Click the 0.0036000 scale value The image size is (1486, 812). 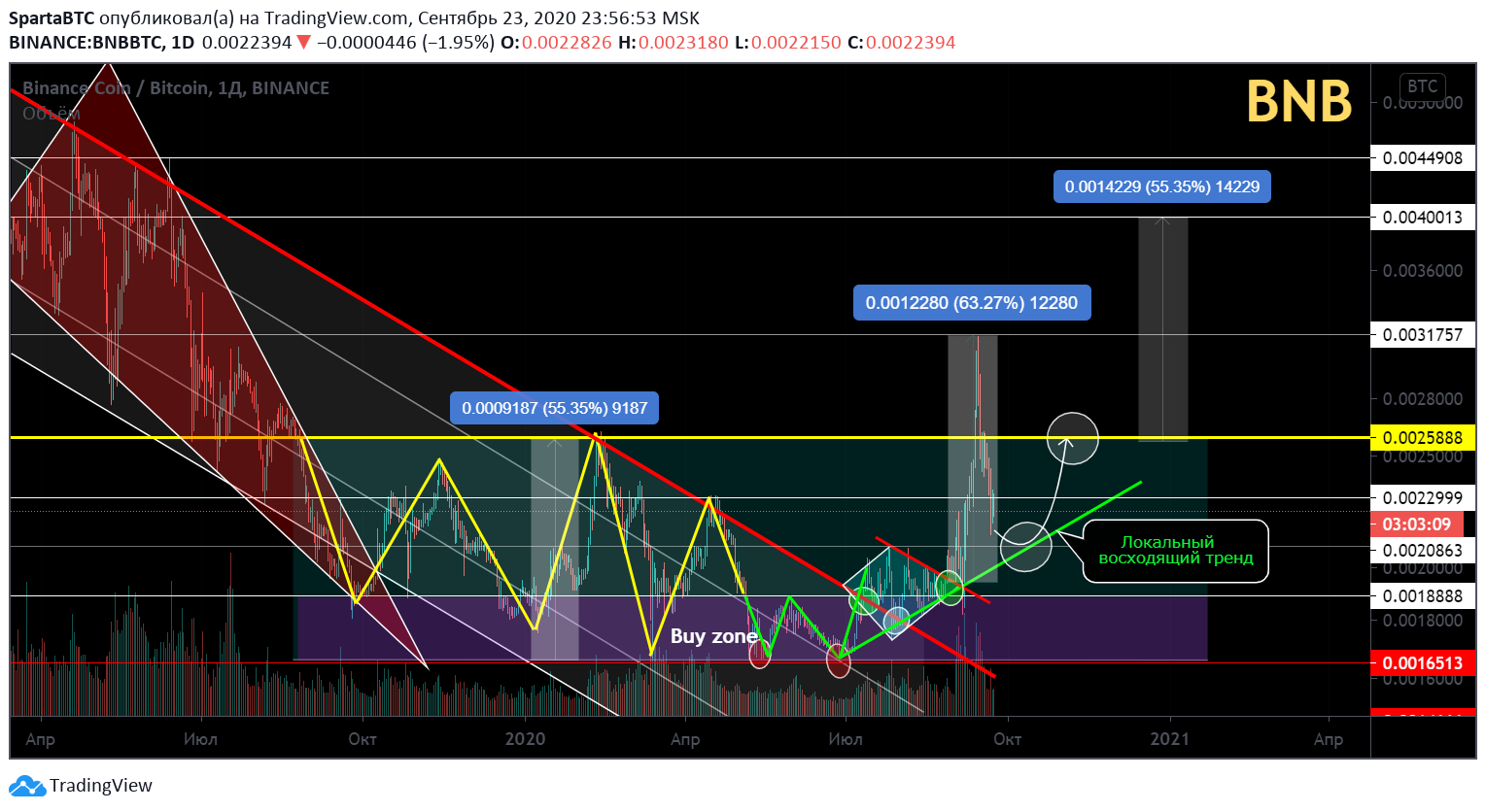tap(1422, 270)
